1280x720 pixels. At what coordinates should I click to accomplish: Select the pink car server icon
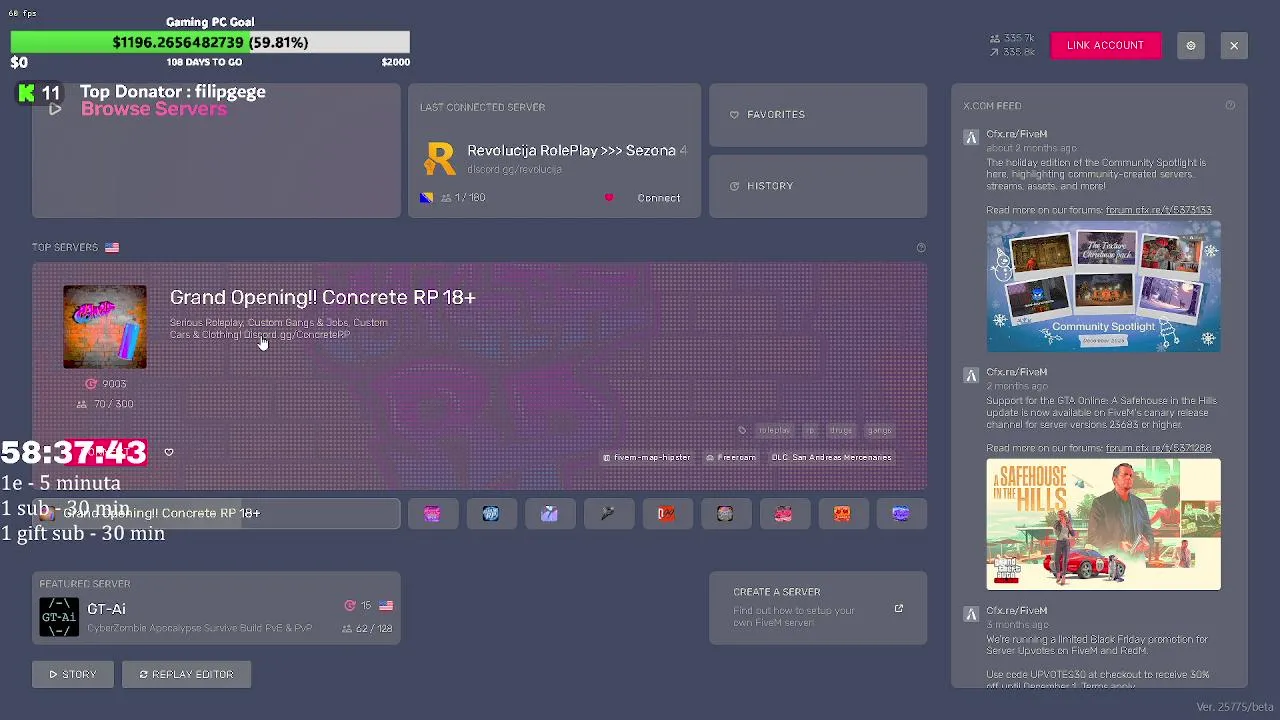[783, 513]
